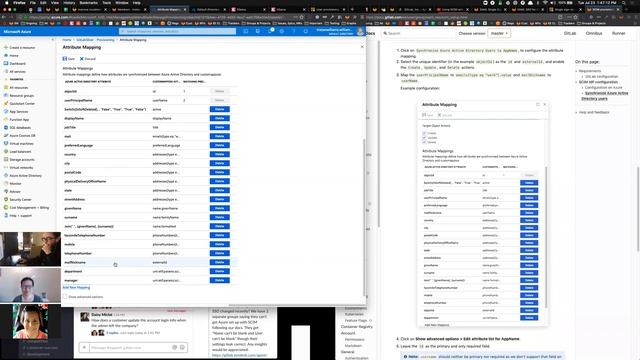The width and height of the screenshot is (640, 360).
Task: Open the GitLab tab in docs header
Action: (x=570, y=33)
